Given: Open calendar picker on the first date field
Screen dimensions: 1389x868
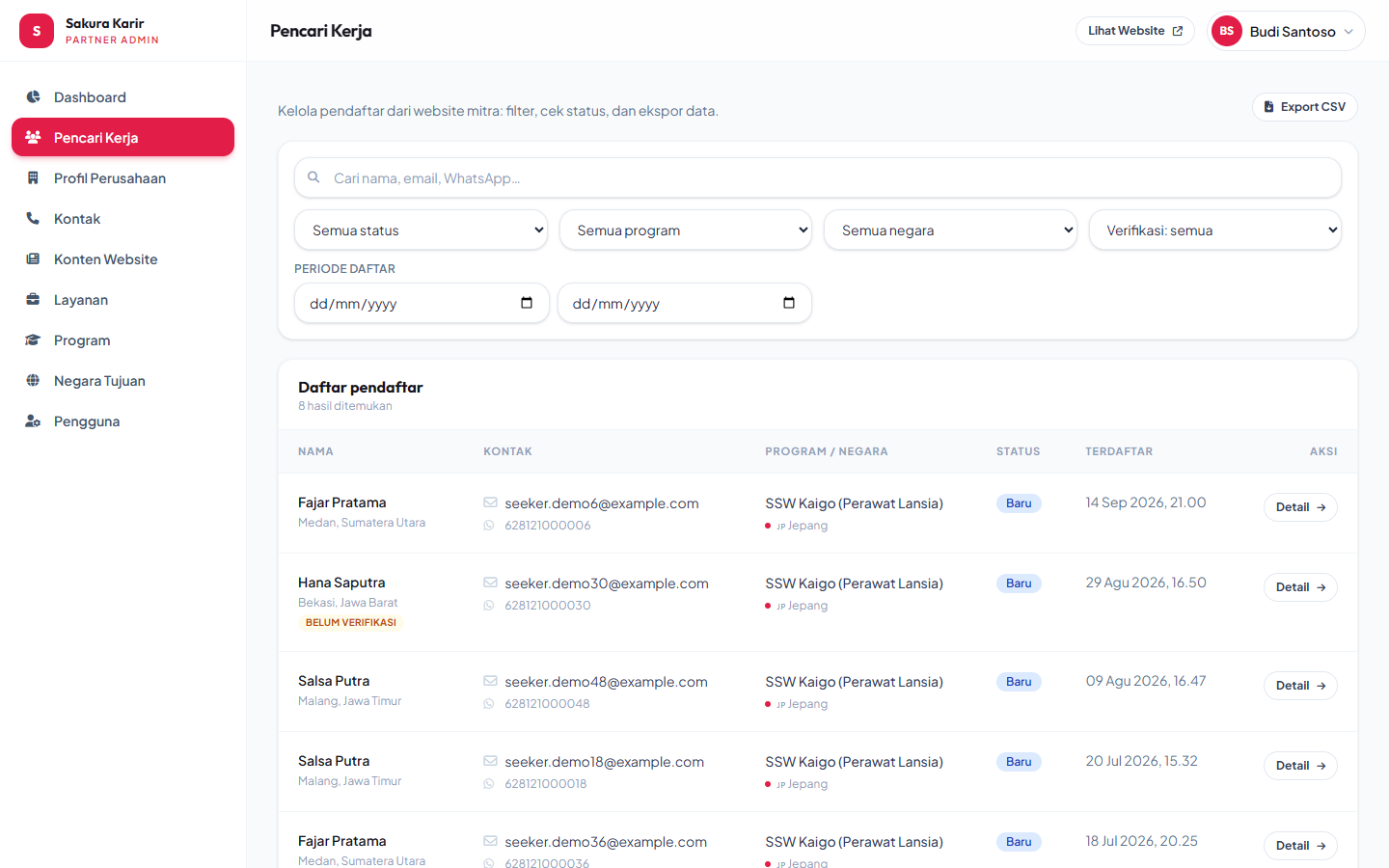Looking at the screenshot, I should tap(527, 303).
